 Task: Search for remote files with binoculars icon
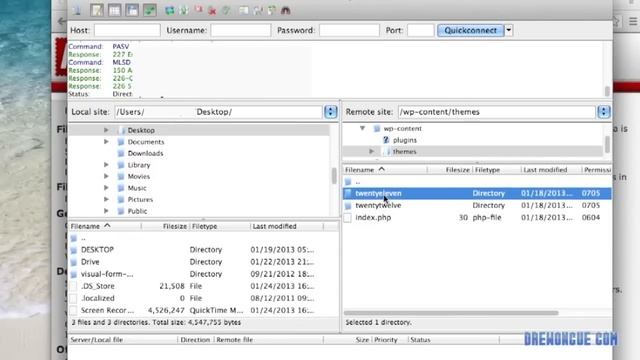[x=286, y=11]
